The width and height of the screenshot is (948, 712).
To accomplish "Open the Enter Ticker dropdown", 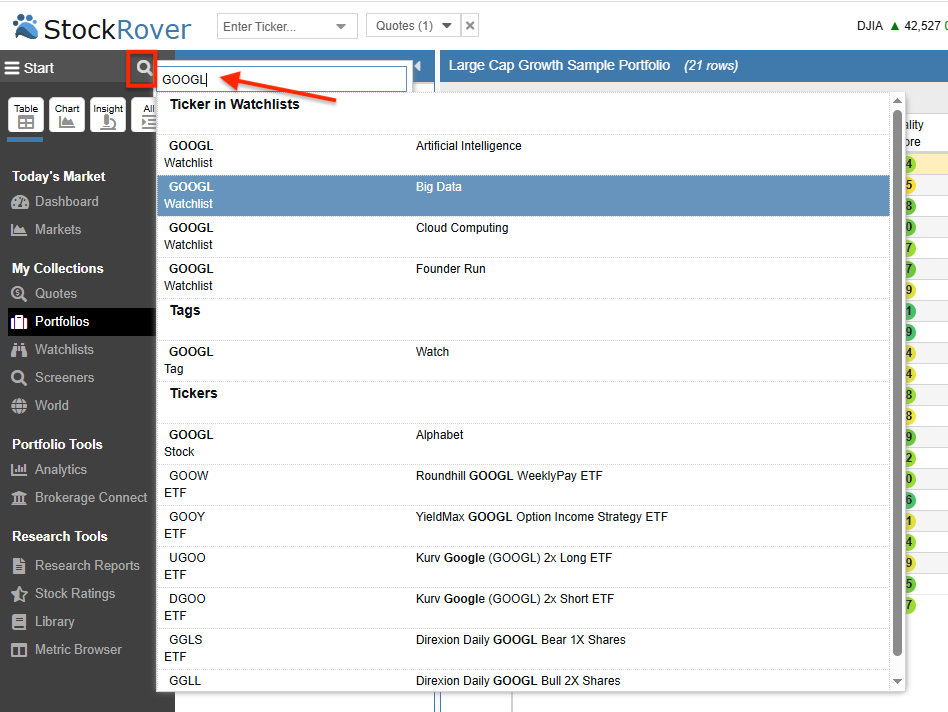I will (341, 27).
